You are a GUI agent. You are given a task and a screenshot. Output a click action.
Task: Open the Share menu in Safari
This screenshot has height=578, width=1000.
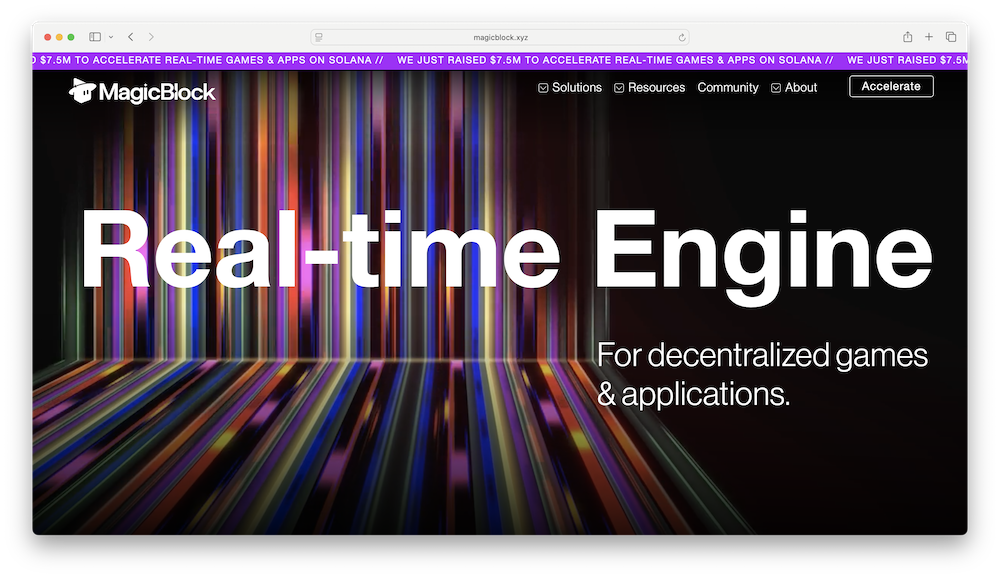(x=908, y=37)
